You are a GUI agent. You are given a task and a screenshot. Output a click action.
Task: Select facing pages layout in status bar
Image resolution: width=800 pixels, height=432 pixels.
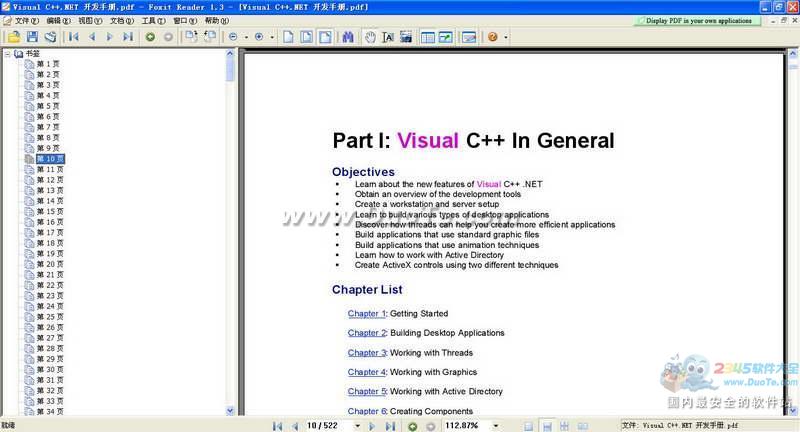tap(564, 426)
